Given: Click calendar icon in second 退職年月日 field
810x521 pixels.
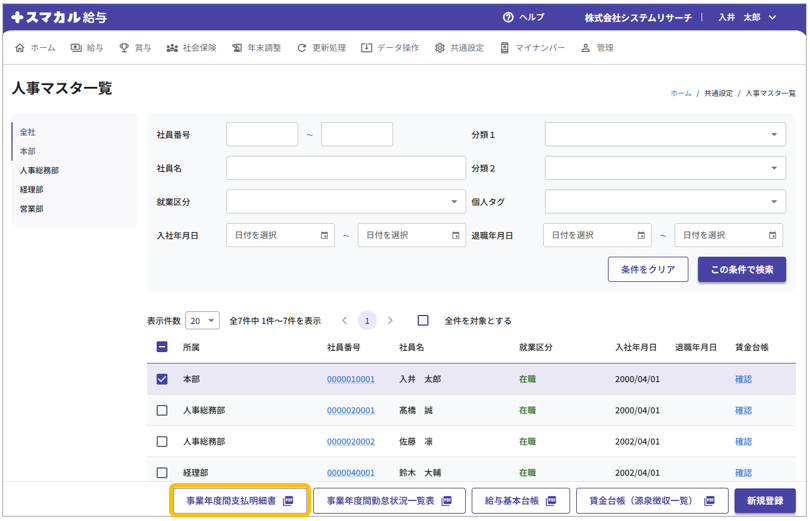Looking at the screenshot, I should pyautogui.click(x=772, y=236).
